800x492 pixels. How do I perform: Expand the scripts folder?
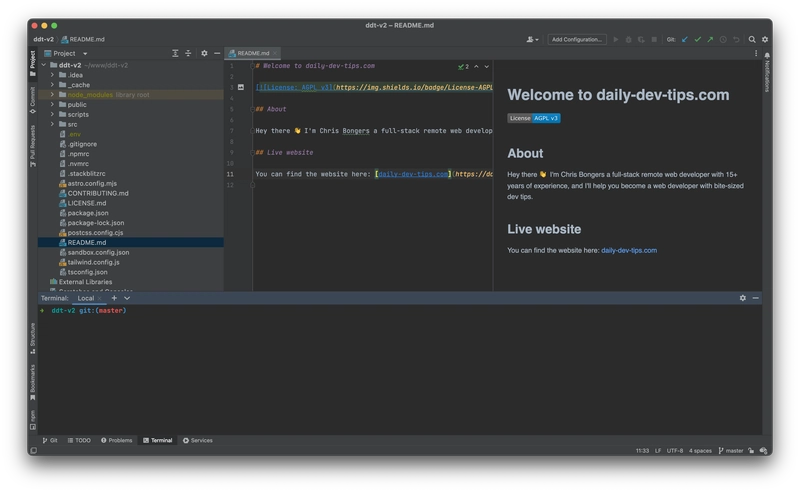pos(52,114)
